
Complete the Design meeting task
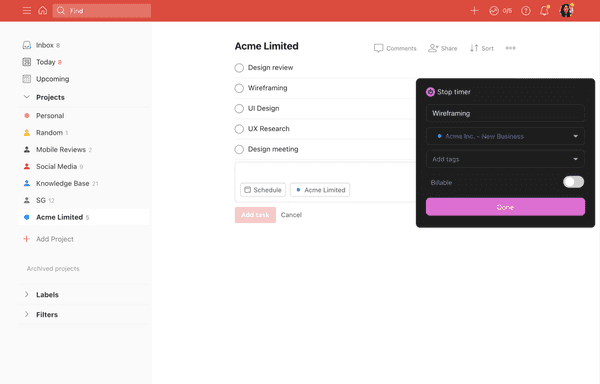coord(239,149)
